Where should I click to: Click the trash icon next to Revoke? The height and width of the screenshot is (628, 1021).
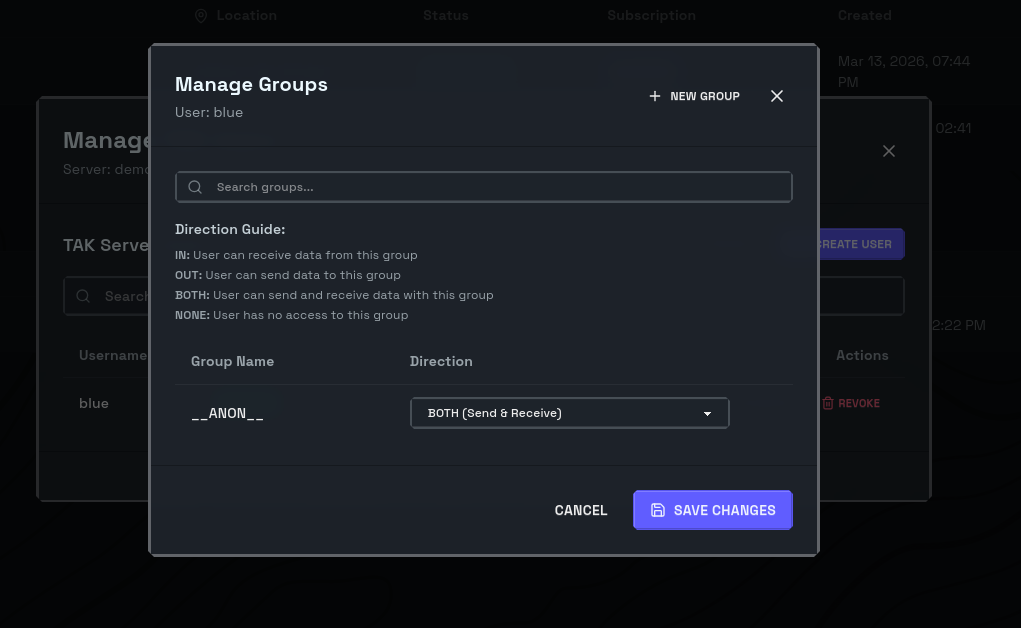[x=828, y=403]
